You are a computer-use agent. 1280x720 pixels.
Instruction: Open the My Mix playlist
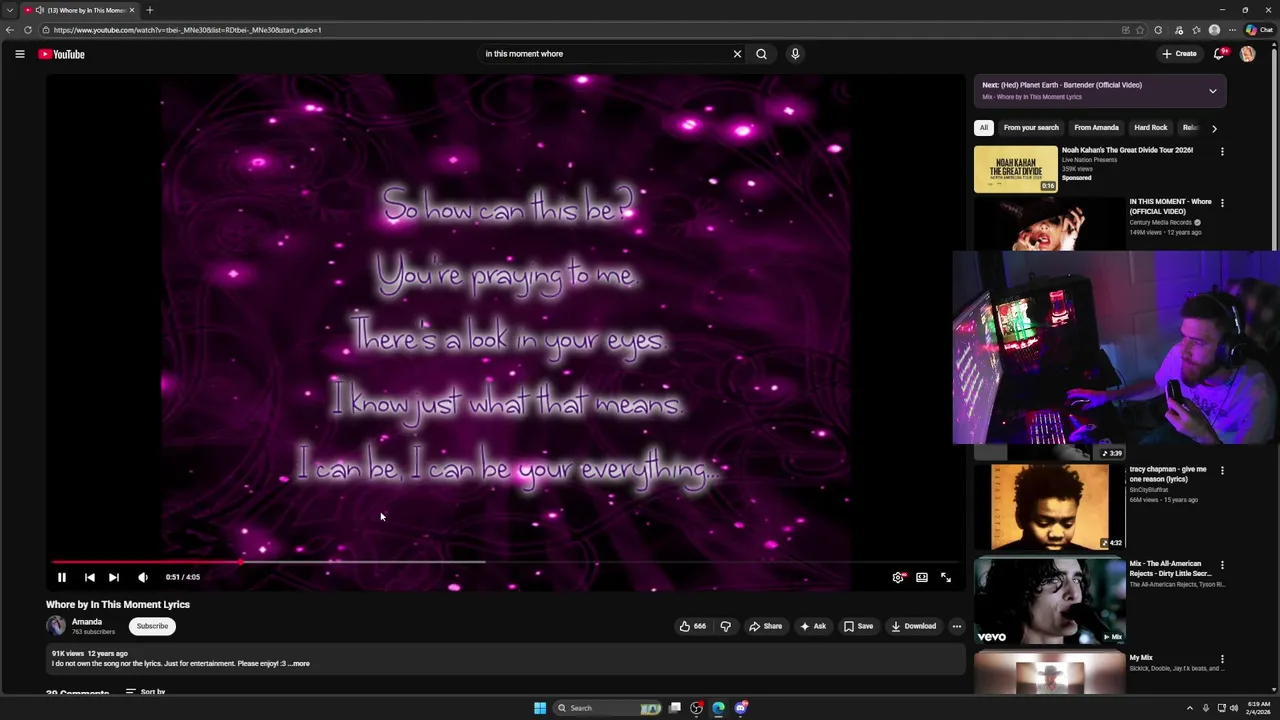1050,672
